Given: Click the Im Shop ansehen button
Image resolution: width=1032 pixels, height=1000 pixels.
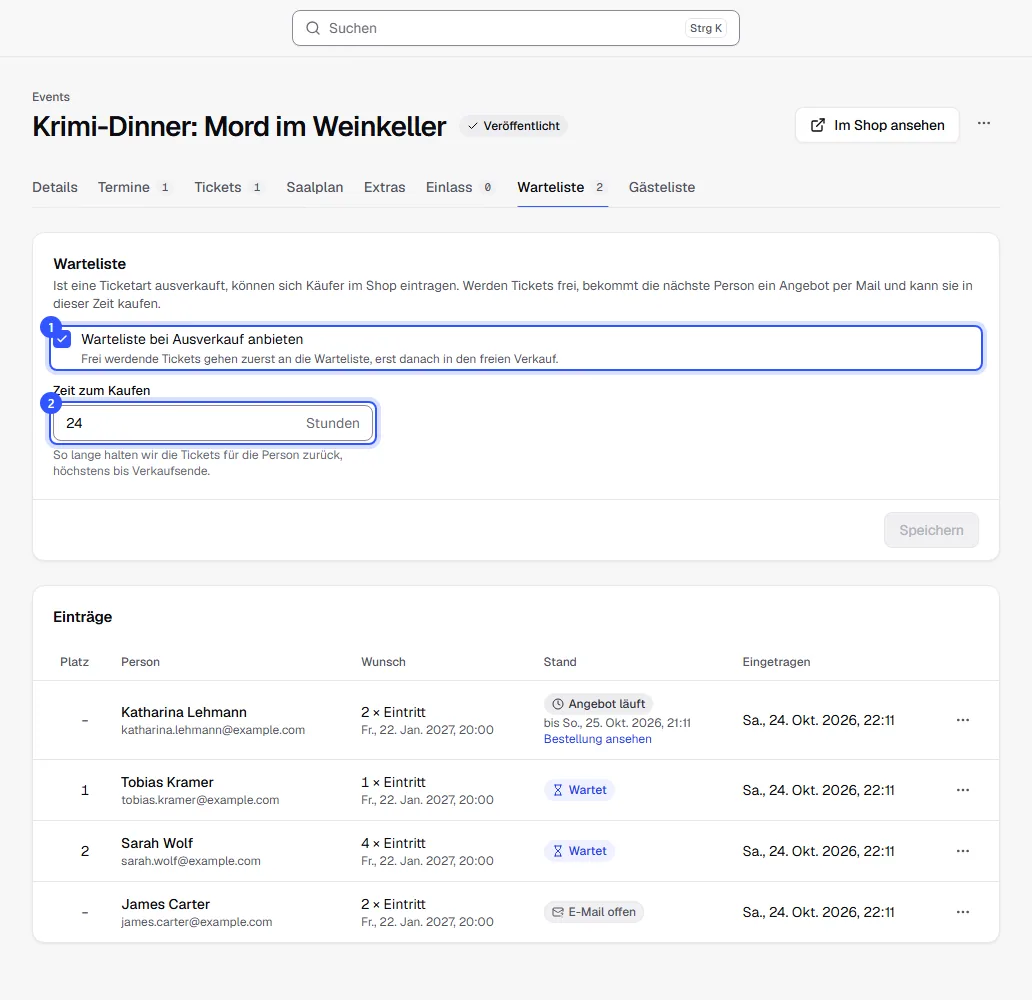Looking at the screenshot, I should [x=877, y=125].
